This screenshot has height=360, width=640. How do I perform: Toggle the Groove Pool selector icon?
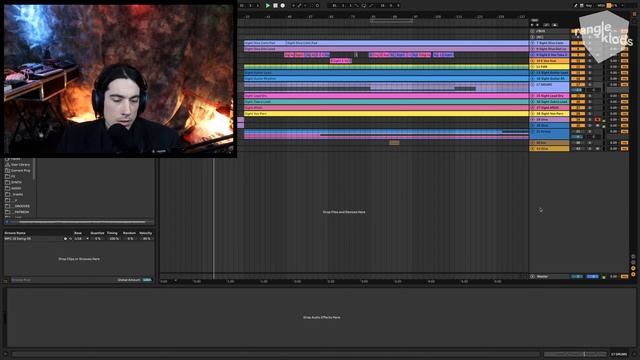[6, 280]
